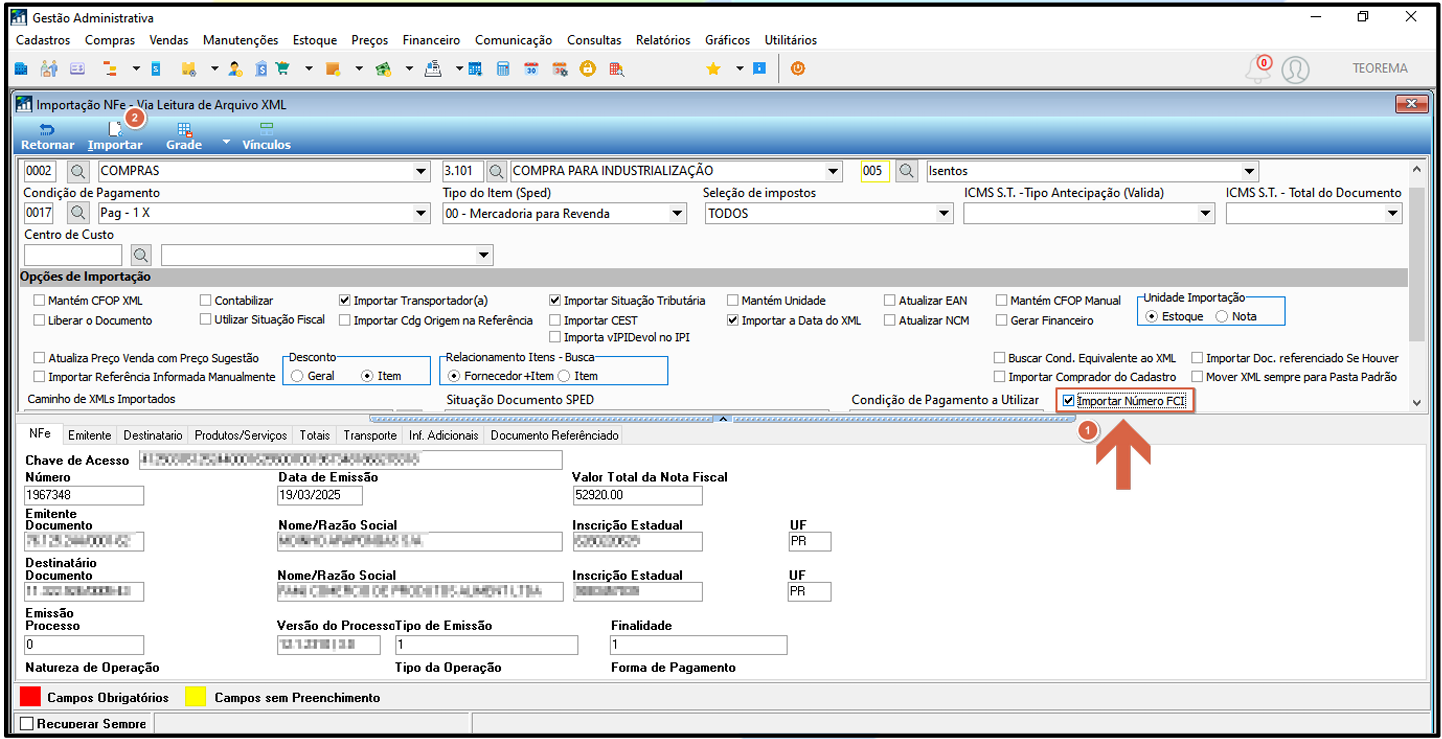Image resolution: width=1442 pixels, height=739 pixels.
Task: Click the yellow star favorites icon
Action: pos(713,69)
